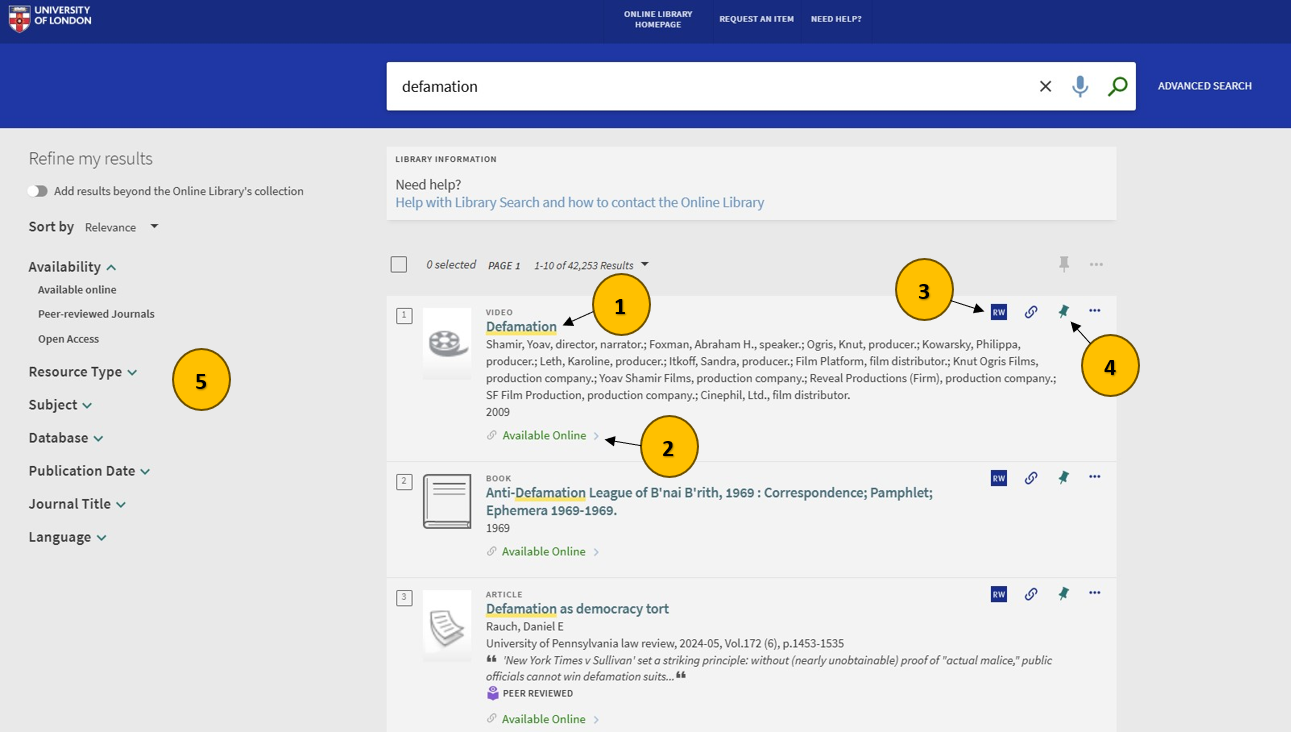
Task: Click the University of London logo
Action: pyautogui.click(x=50, y=18)
